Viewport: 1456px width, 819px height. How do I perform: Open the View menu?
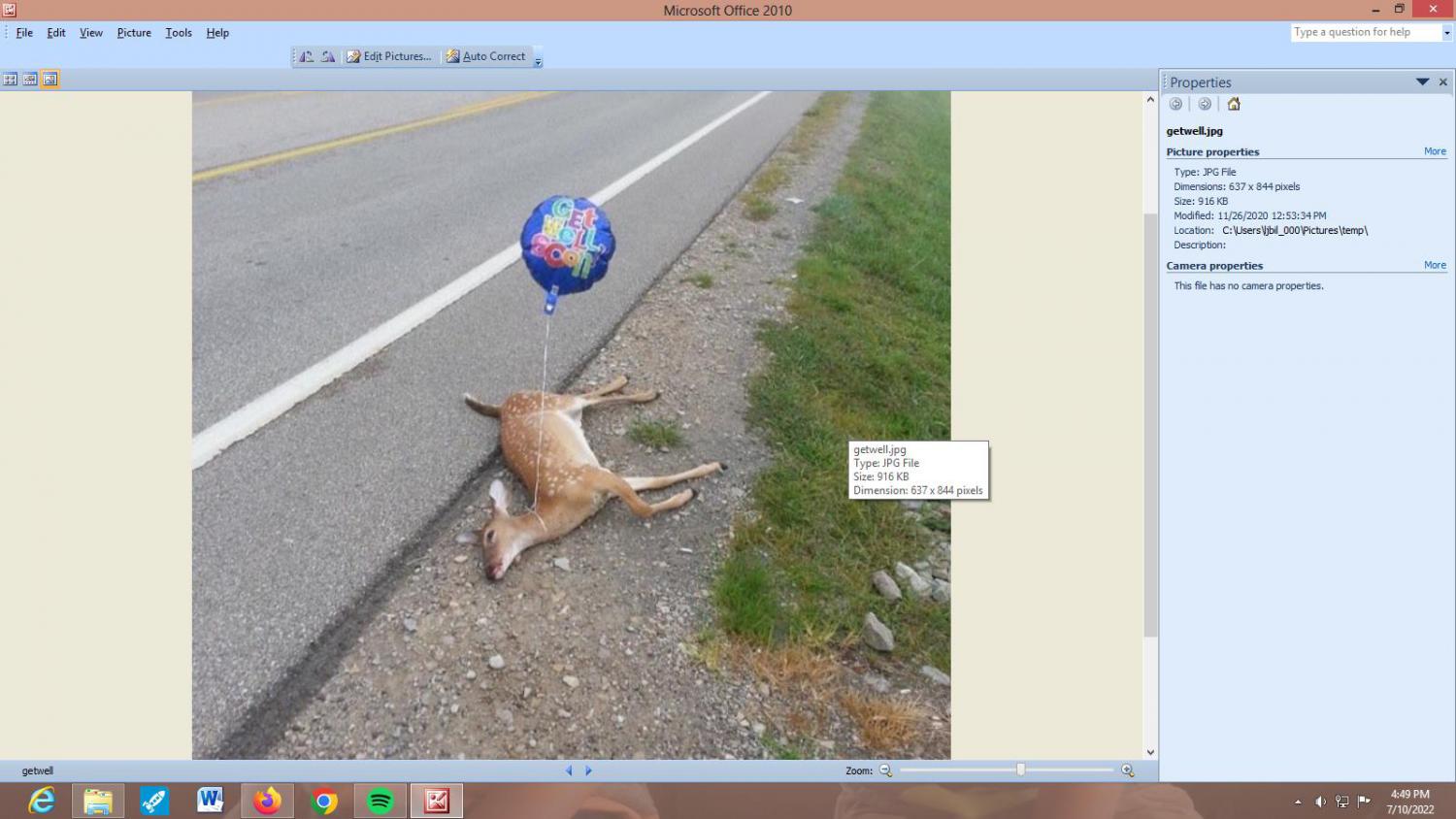pos(91,32)
